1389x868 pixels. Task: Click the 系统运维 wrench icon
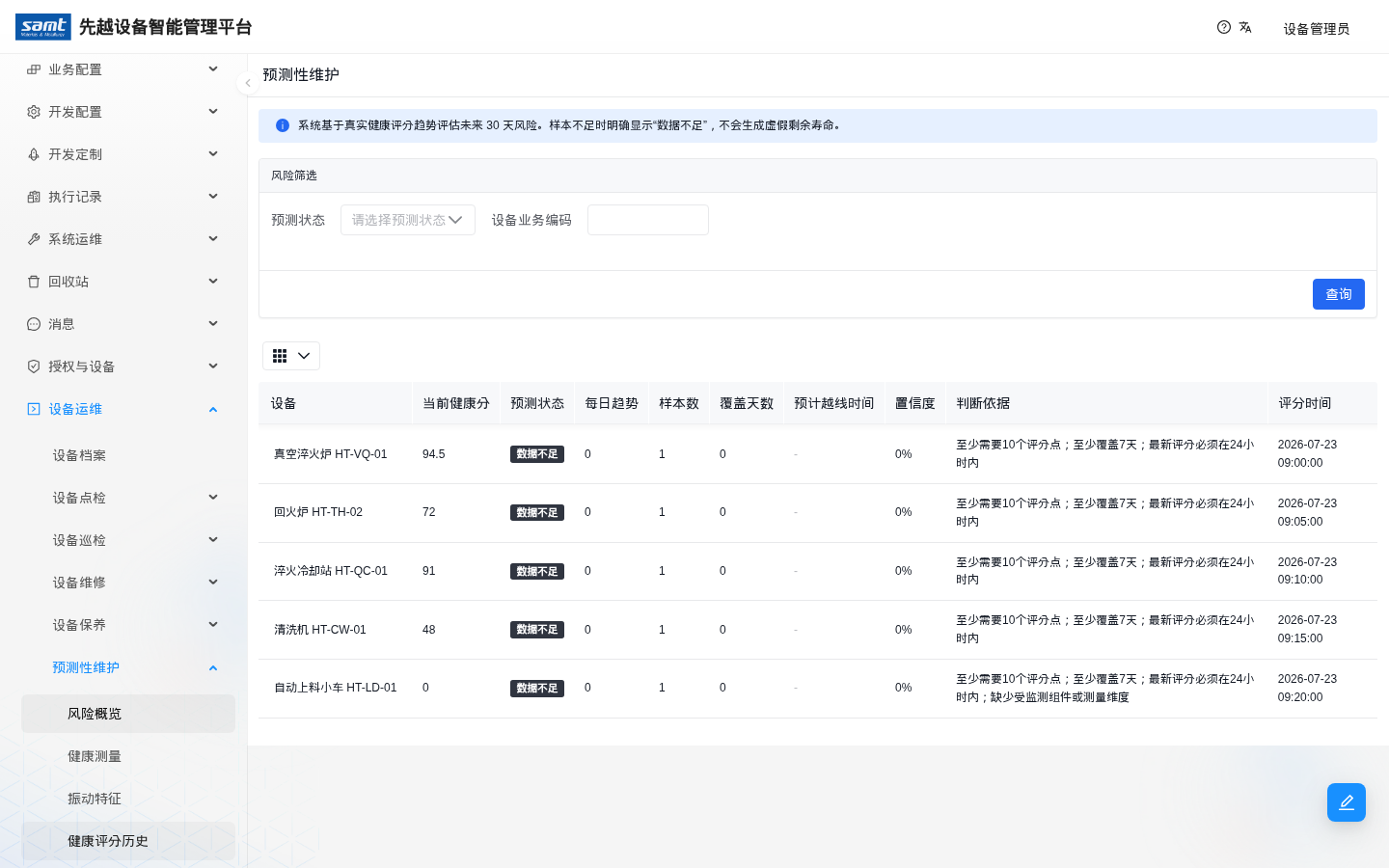point(34,239)
